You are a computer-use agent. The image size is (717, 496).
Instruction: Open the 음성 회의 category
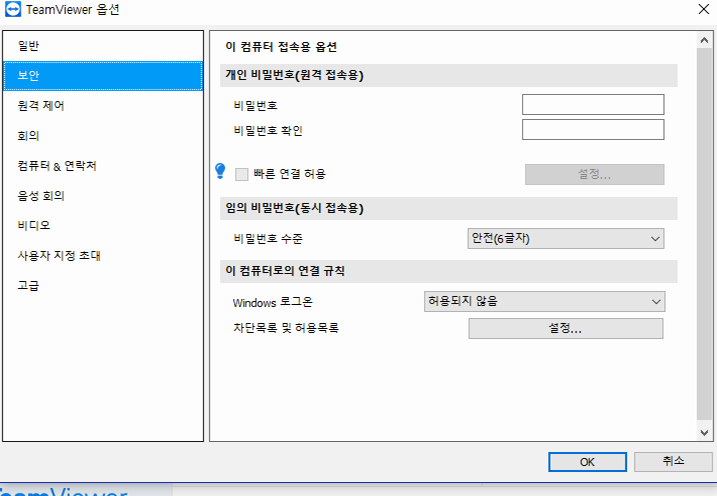pos(103,196)
